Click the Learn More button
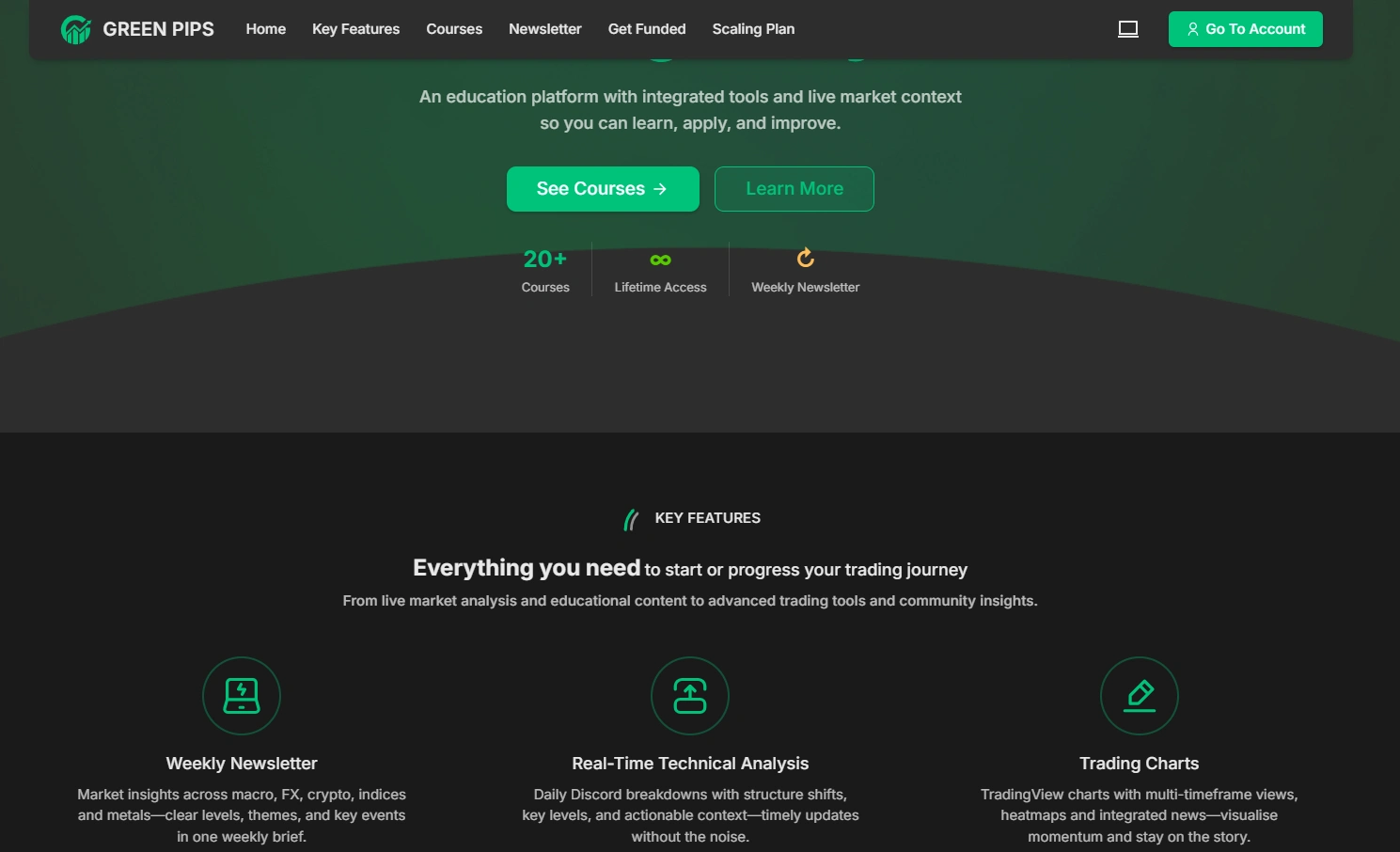 click(794, 189)
